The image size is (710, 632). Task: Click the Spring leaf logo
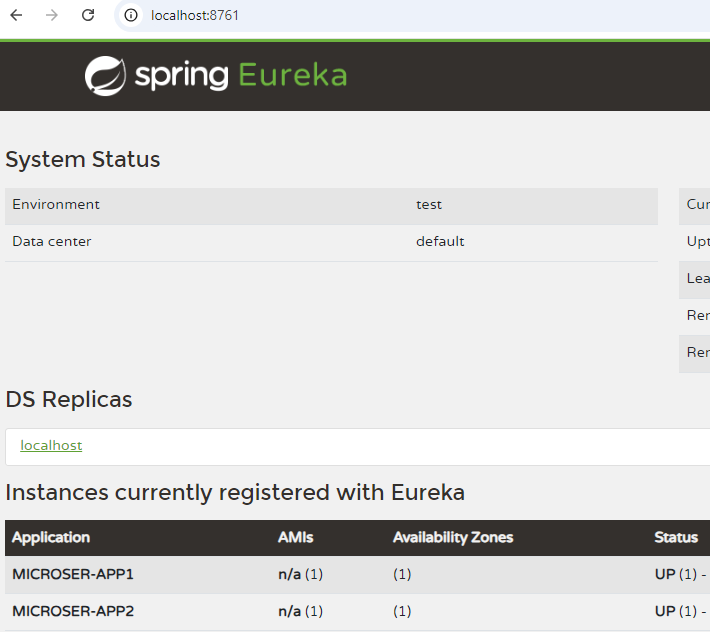coord(106,76)
